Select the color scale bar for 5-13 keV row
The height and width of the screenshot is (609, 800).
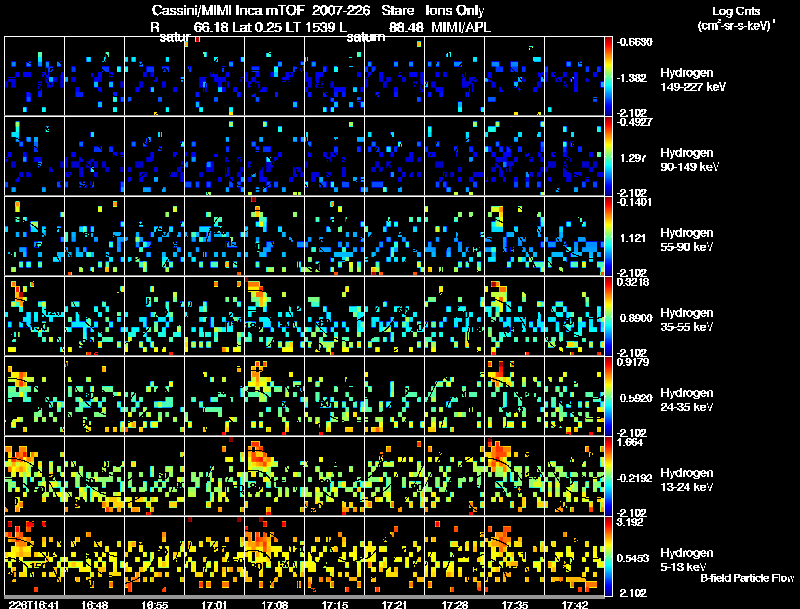[608, 556]
